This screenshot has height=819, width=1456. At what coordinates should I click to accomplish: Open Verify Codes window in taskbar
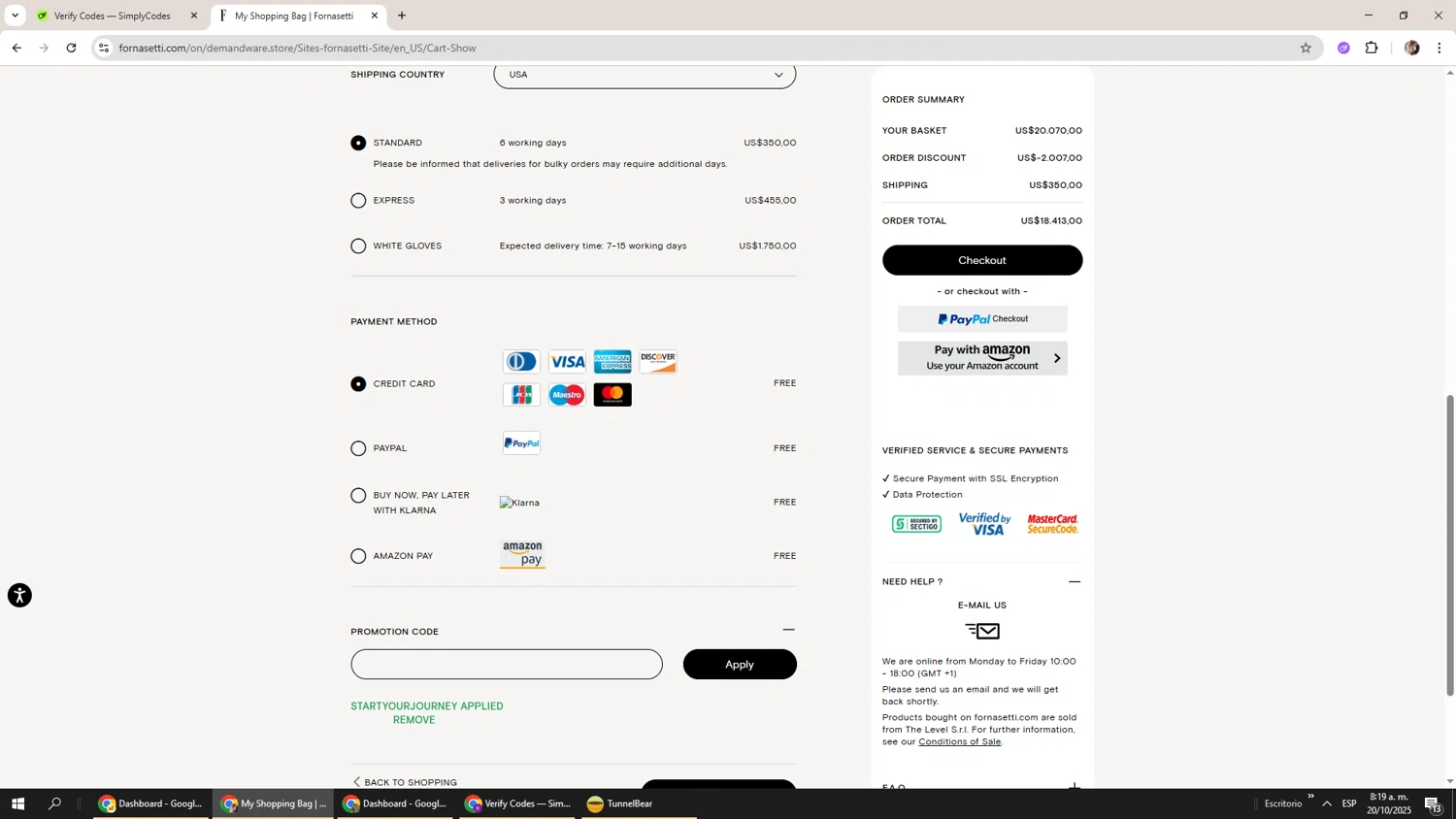(518, 803)
